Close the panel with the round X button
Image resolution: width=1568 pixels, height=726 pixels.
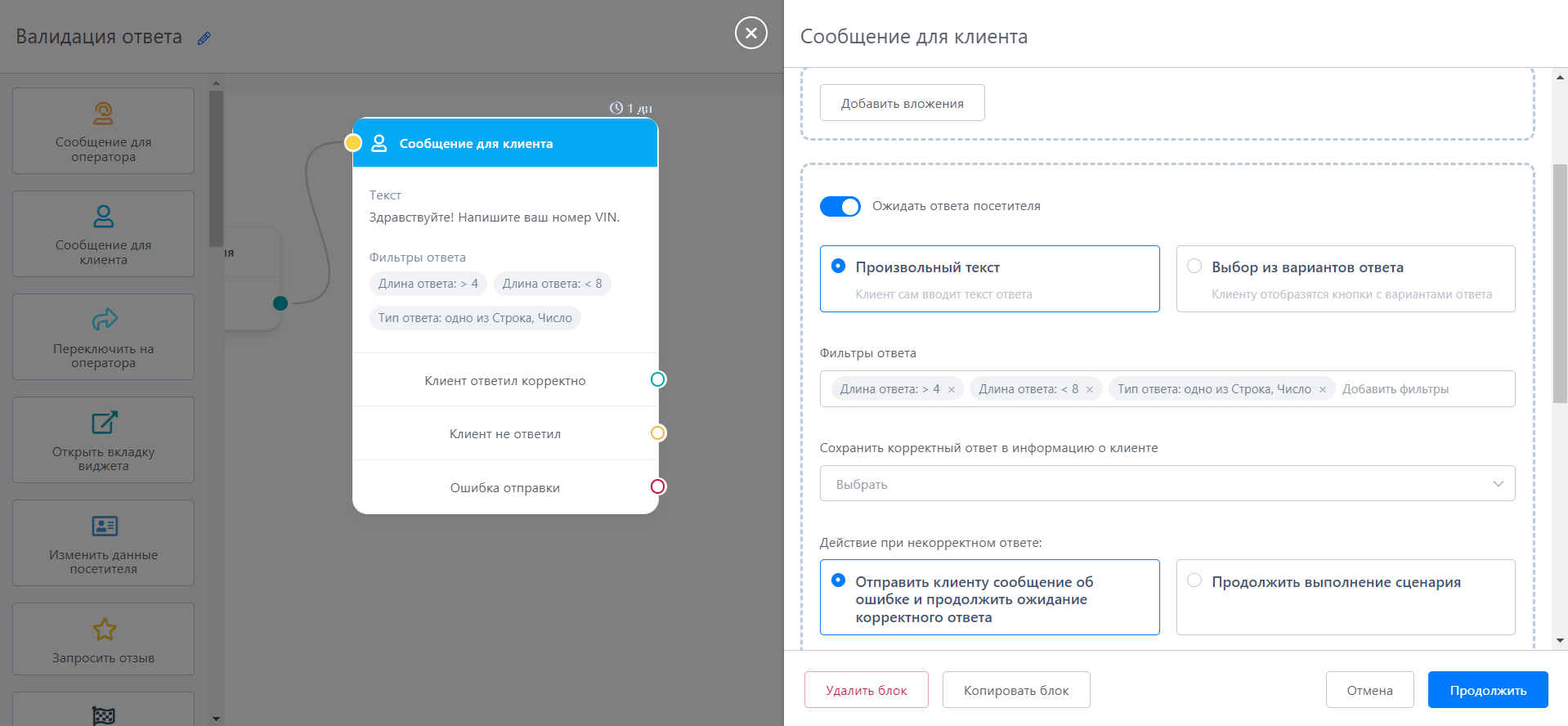coord(750,34)
